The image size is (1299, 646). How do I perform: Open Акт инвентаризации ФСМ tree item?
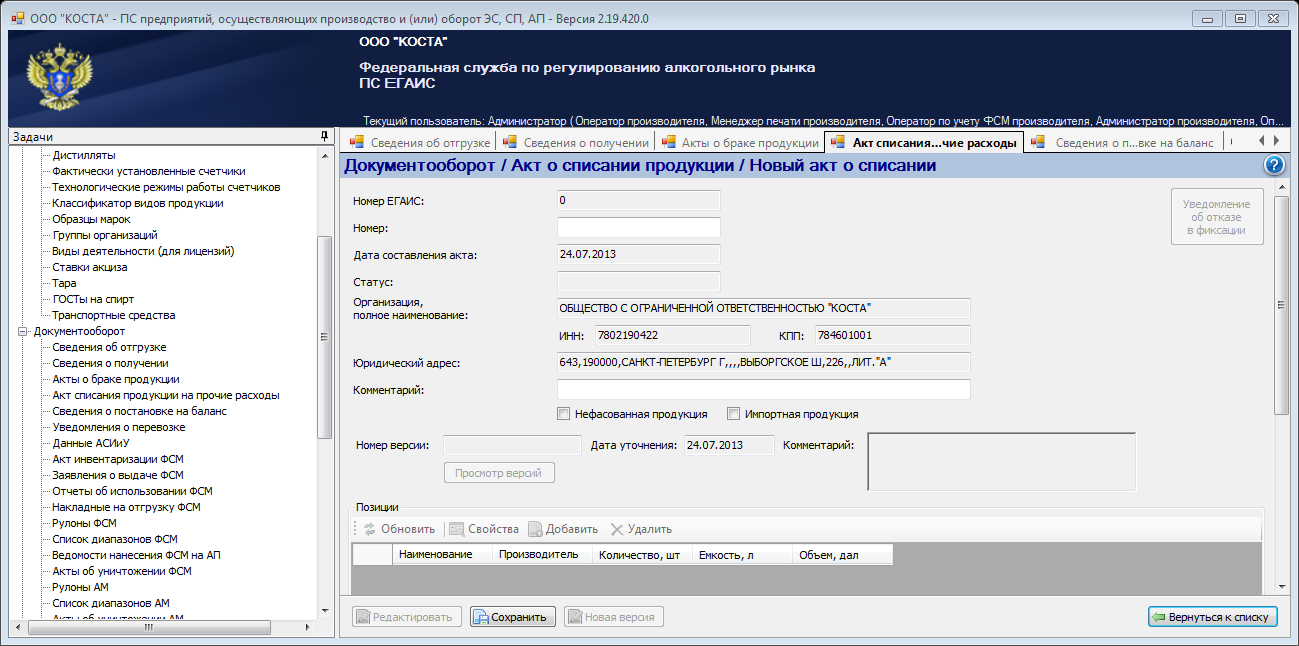point(118,459)
